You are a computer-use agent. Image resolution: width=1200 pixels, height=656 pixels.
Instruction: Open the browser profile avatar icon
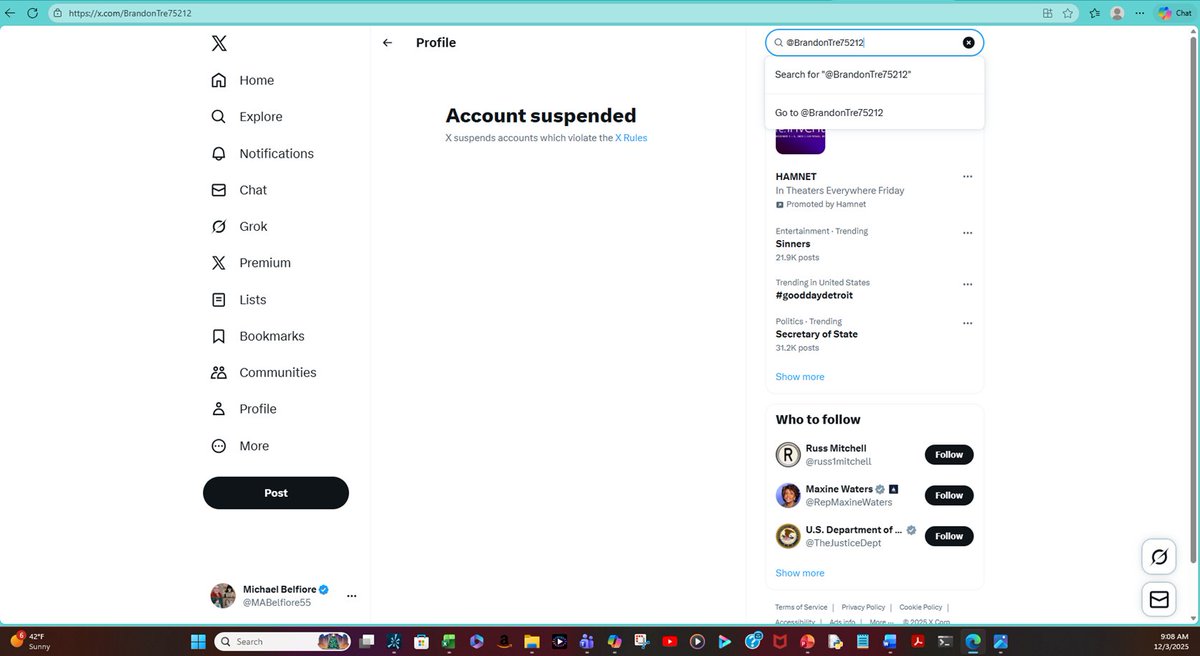point(1117,13)
